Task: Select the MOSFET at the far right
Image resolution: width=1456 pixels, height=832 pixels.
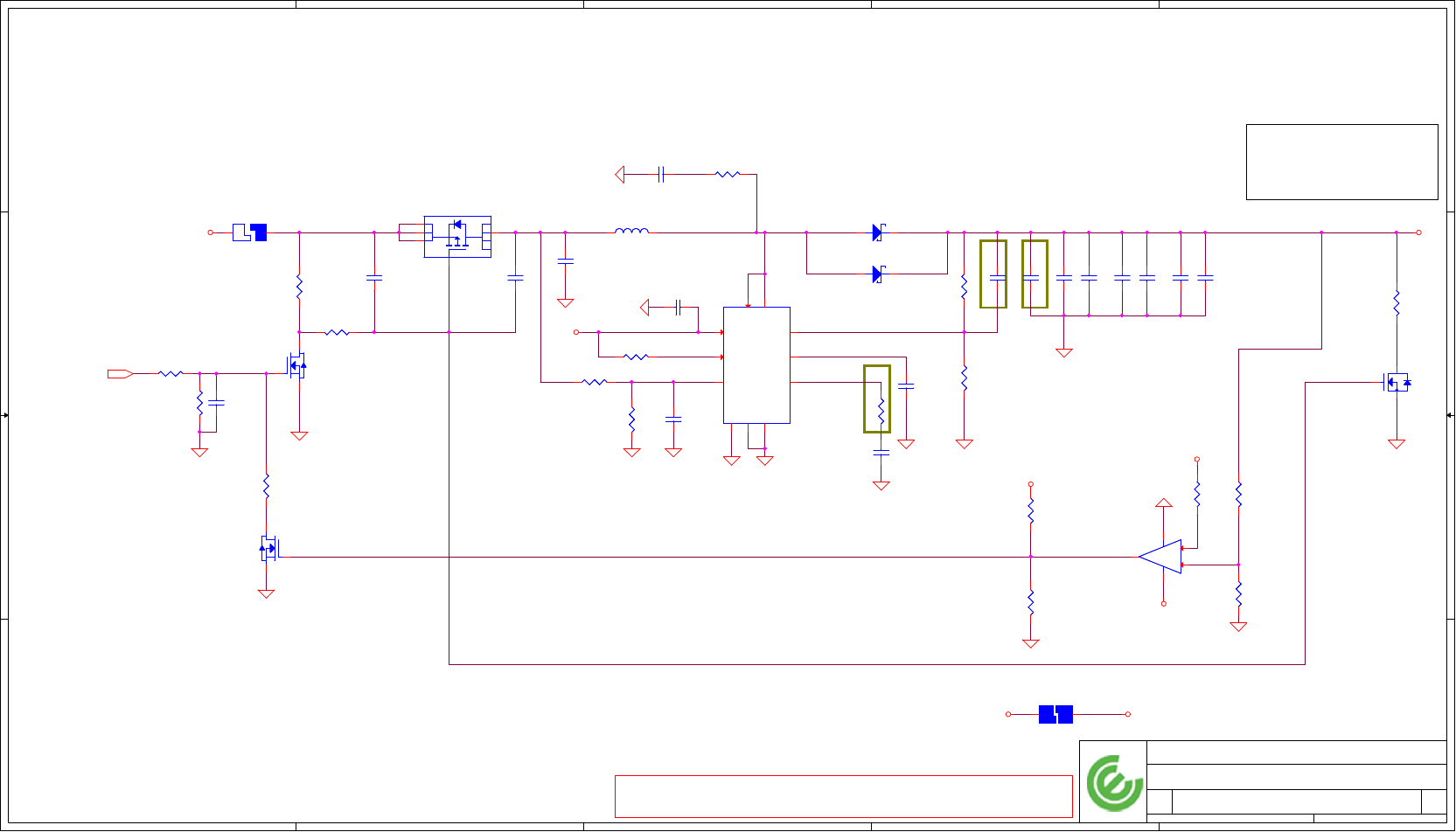Action: tap(1397, 383)
